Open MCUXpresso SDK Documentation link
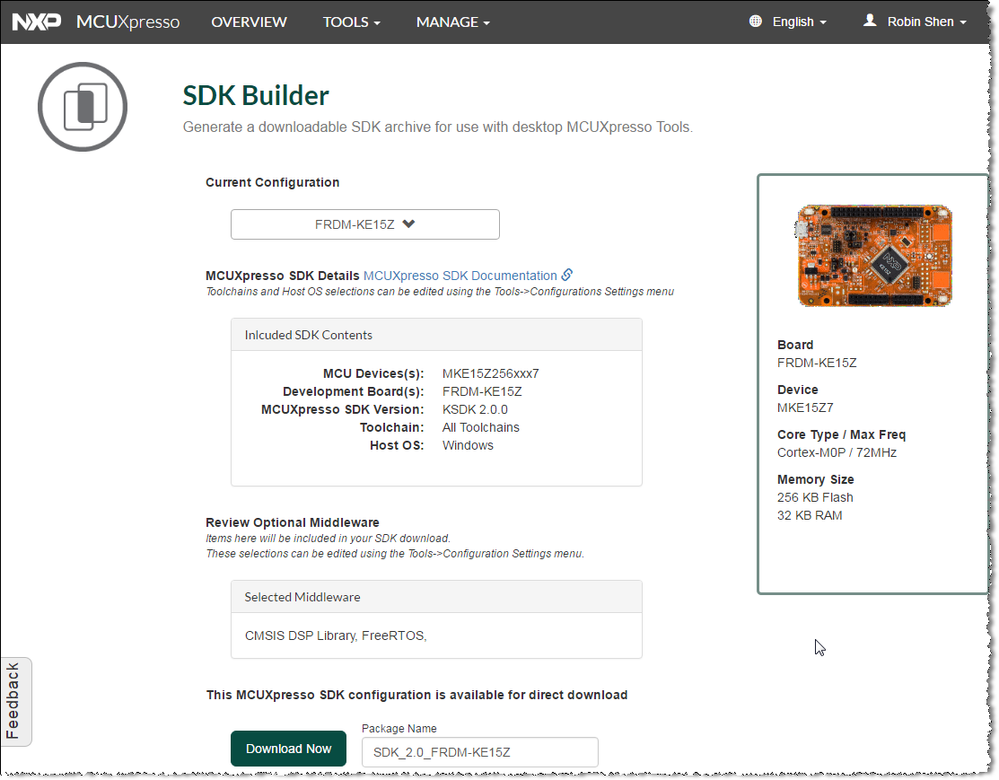999x780 pixels. [x=460, y=276]
